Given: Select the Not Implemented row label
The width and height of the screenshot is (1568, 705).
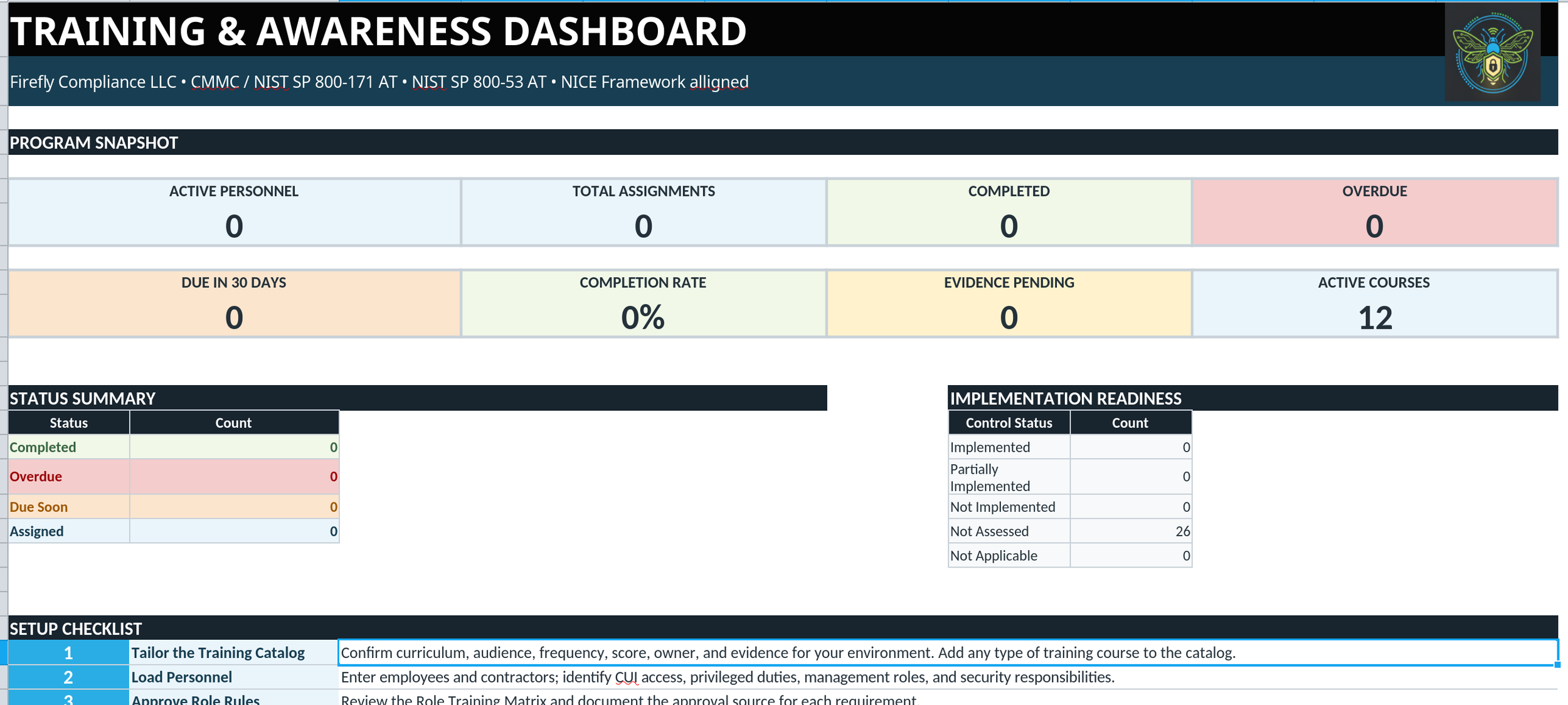Looking at the screenshot, I should pos(1009,507).
